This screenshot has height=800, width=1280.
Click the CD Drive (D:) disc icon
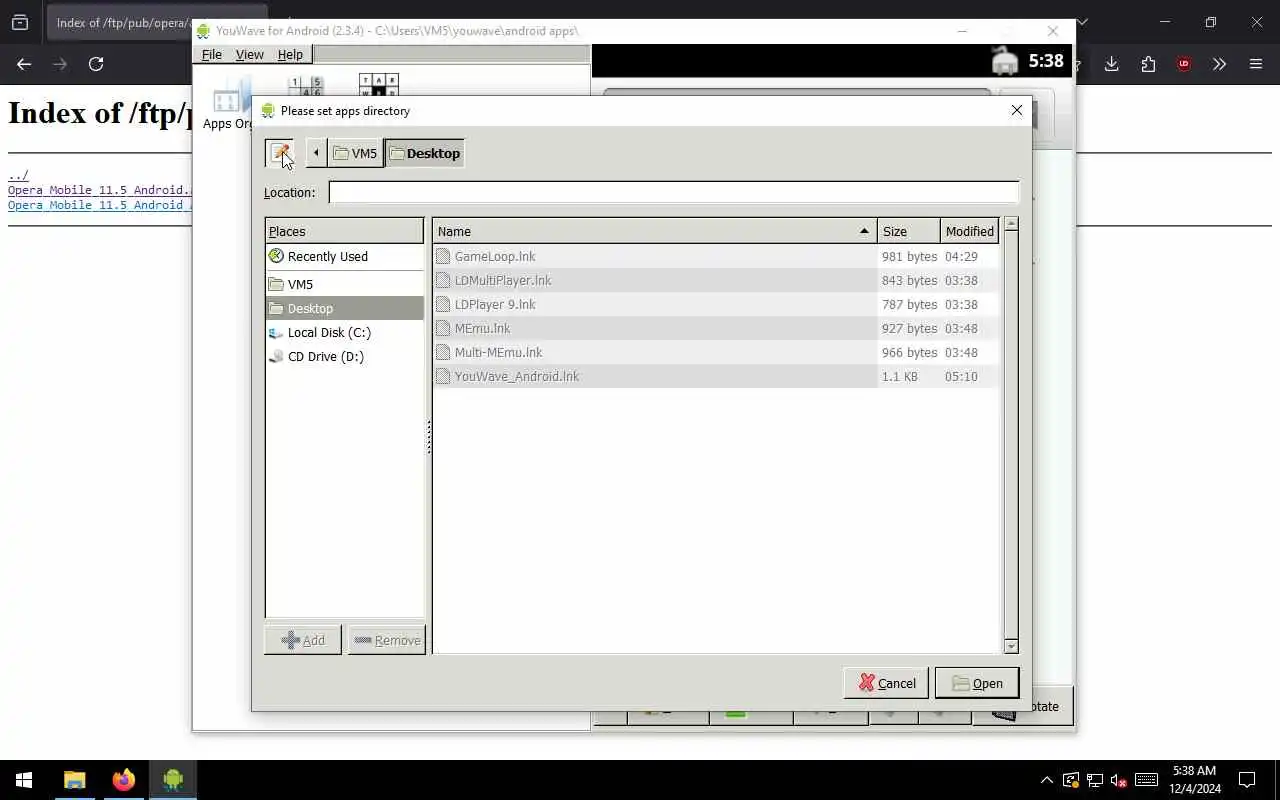tap(276, 356)
